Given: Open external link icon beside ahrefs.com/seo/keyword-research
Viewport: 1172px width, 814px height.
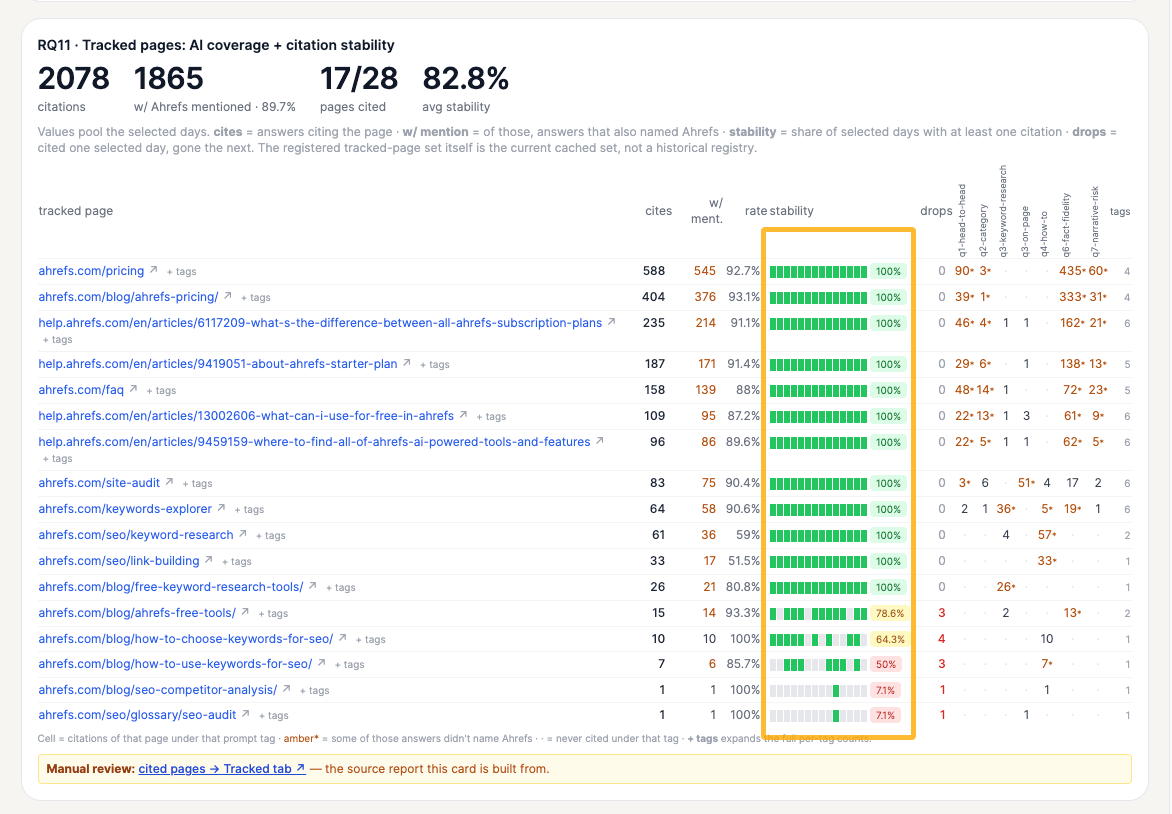Looking at the screenshot, I should (242, 534).
